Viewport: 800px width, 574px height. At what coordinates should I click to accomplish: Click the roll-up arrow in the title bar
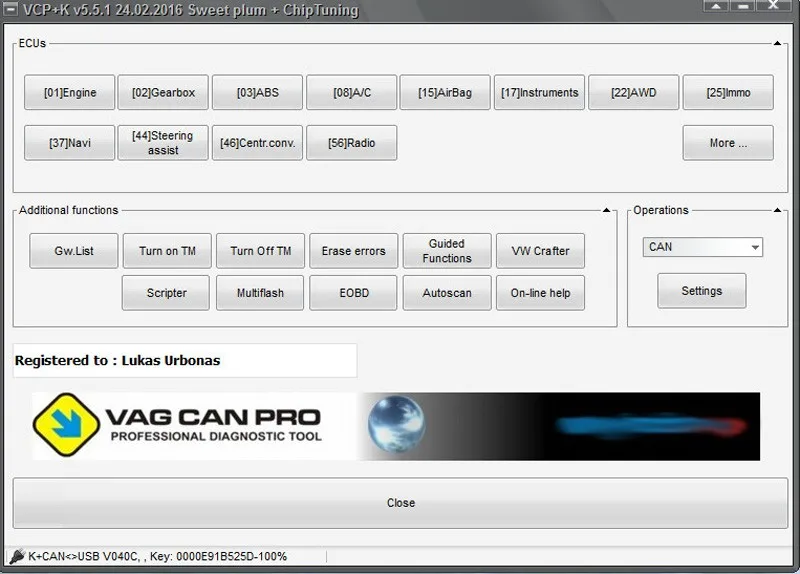pos(716,6)
